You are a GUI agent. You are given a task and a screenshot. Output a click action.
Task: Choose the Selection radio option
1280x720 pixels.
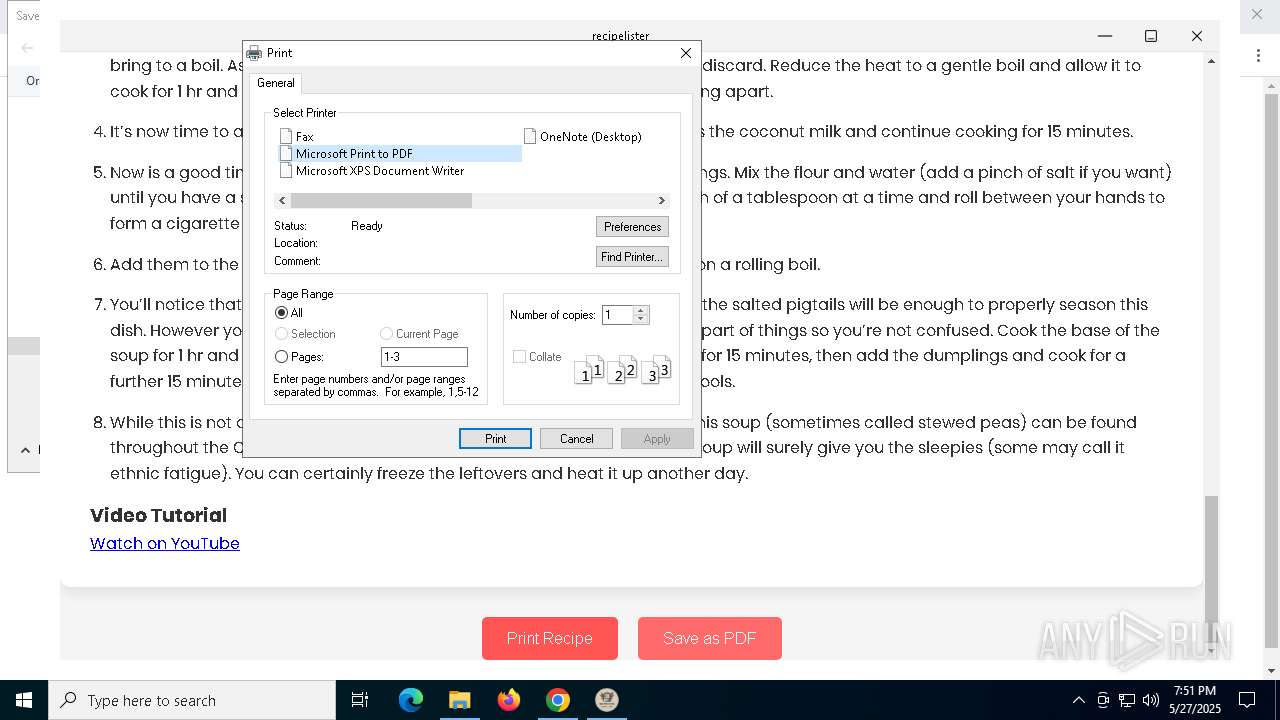click(305, 333)
